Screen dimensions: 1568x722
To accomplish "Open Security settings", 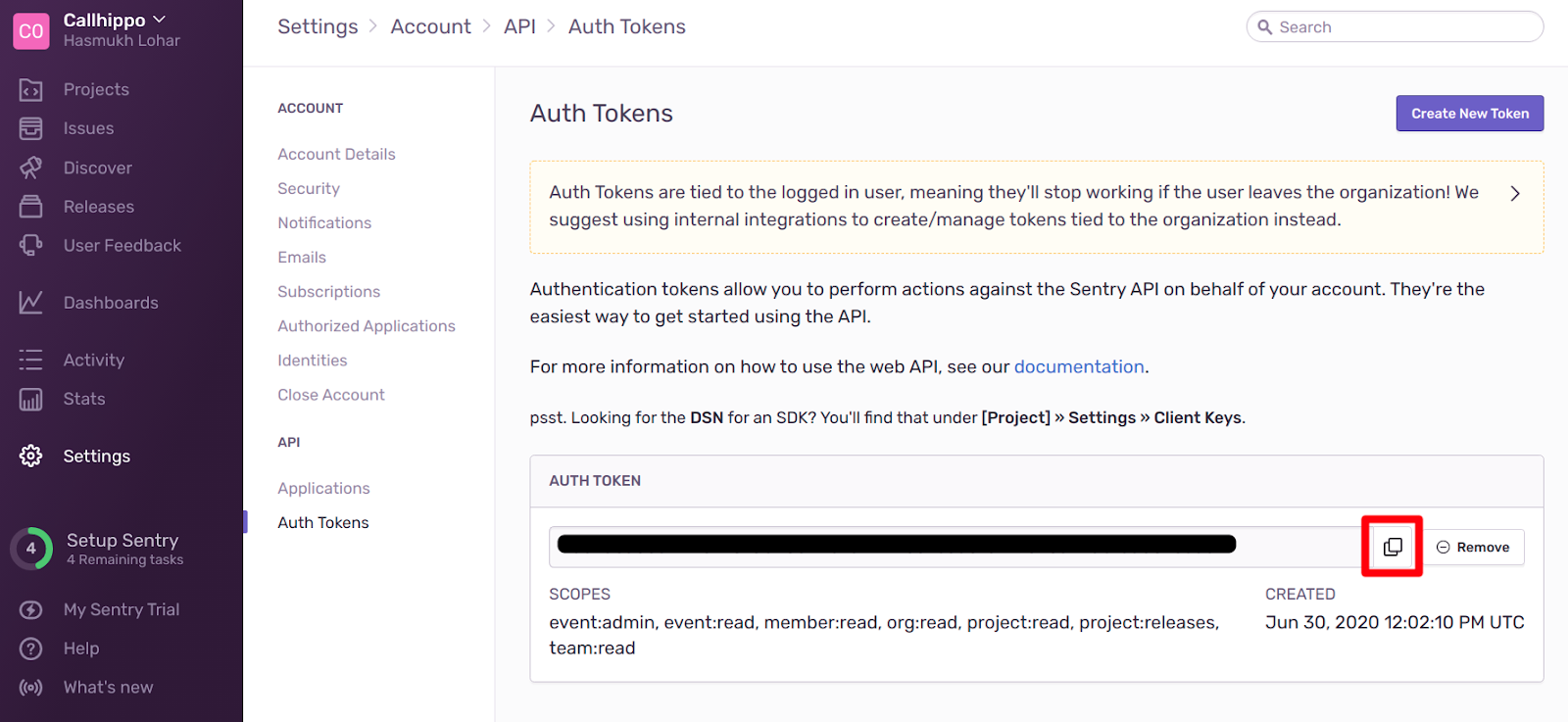I will click(309, 188).
